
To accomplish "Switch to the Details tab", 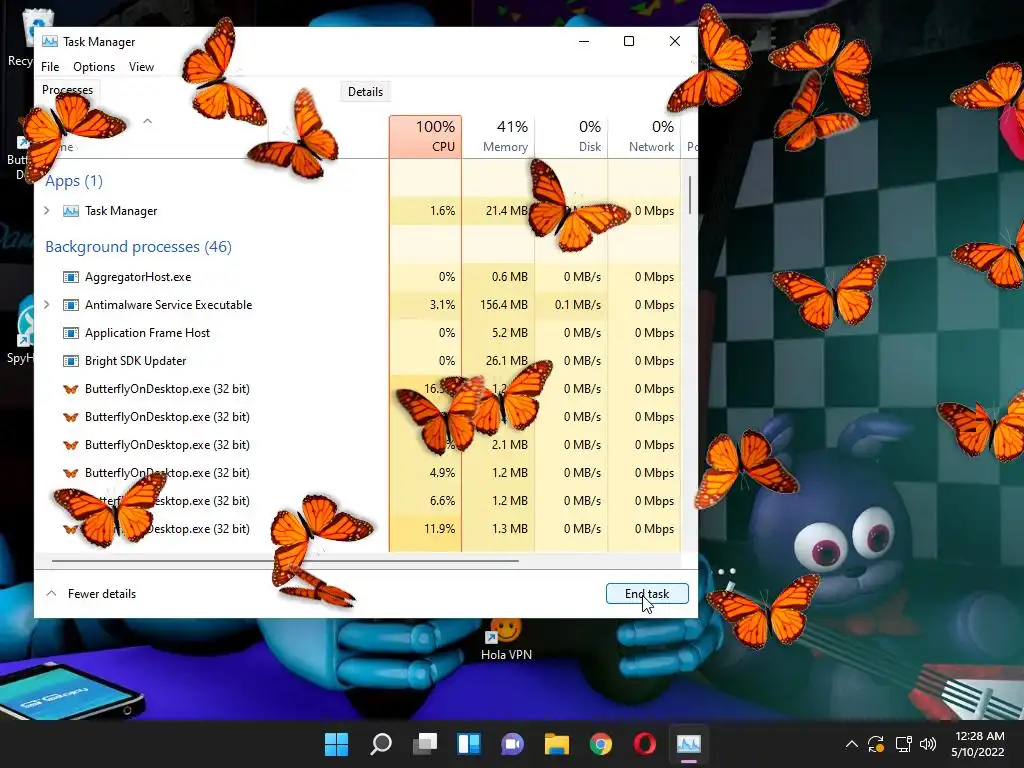I will tap(365, 91).
